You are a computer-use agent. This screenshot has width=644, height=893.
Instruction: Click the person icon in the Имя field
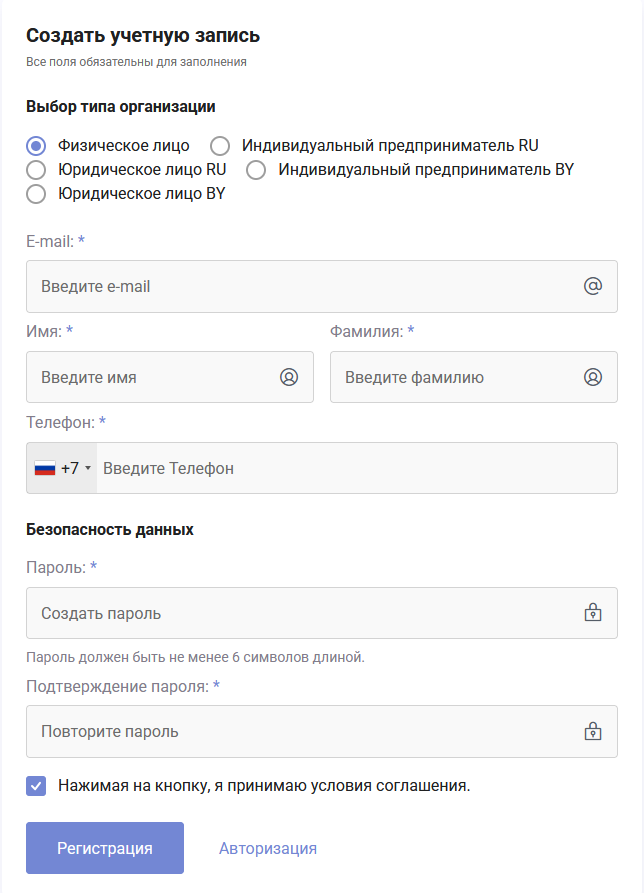(x=289, y=377)
